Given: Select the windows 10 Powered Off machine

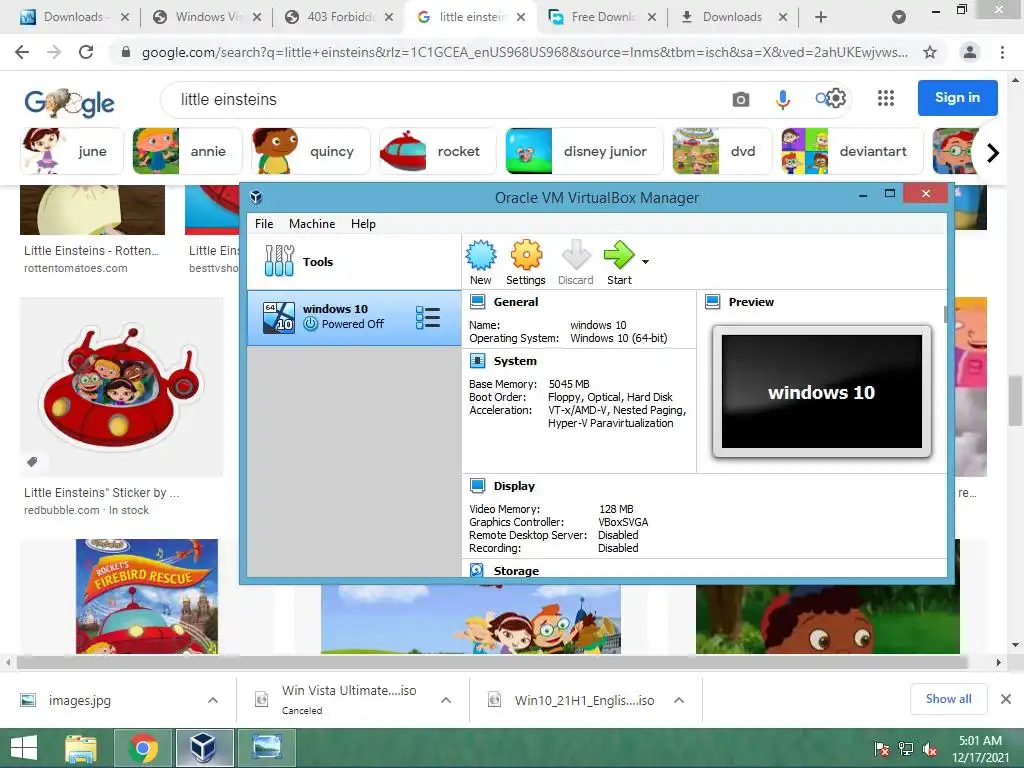Looking at the screenshot, I should pos(353,318).
